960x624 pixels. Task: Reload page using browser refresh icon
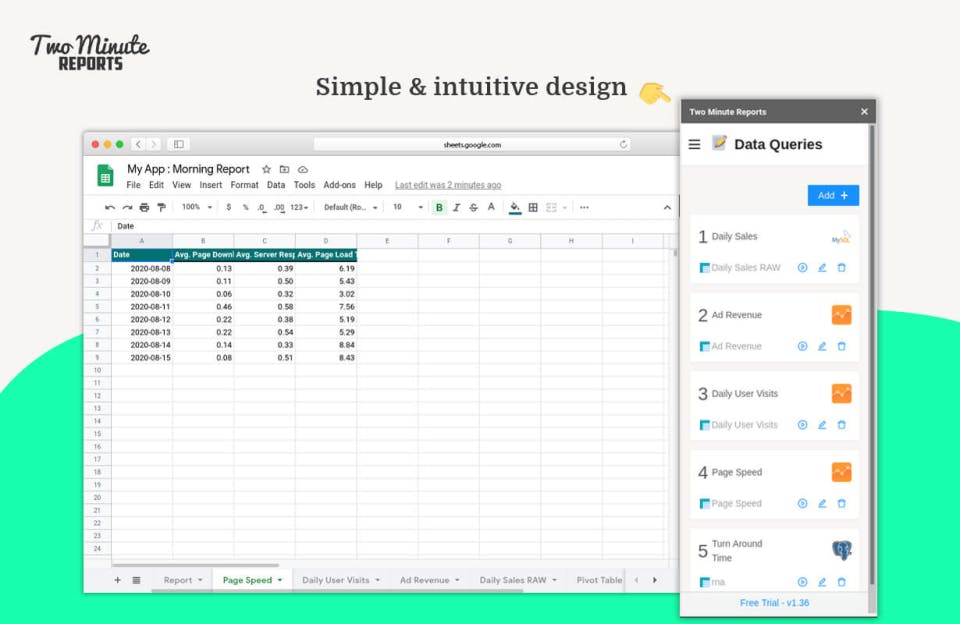[x=623, y=145]
